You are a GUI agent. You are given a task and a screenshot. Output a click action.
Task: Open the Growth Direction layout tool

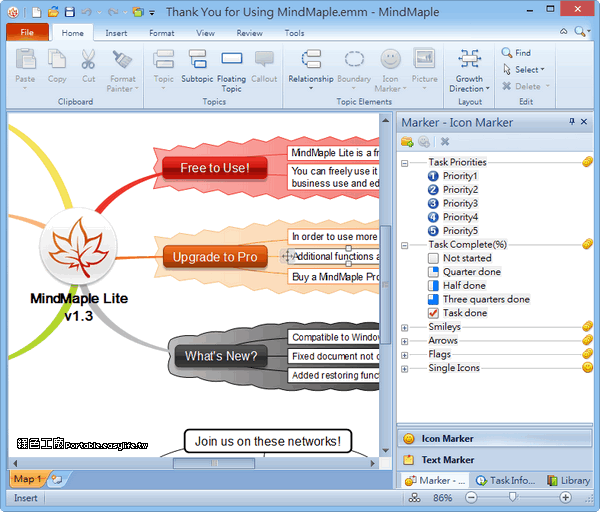pyautogui.click(x=469, y=71)
